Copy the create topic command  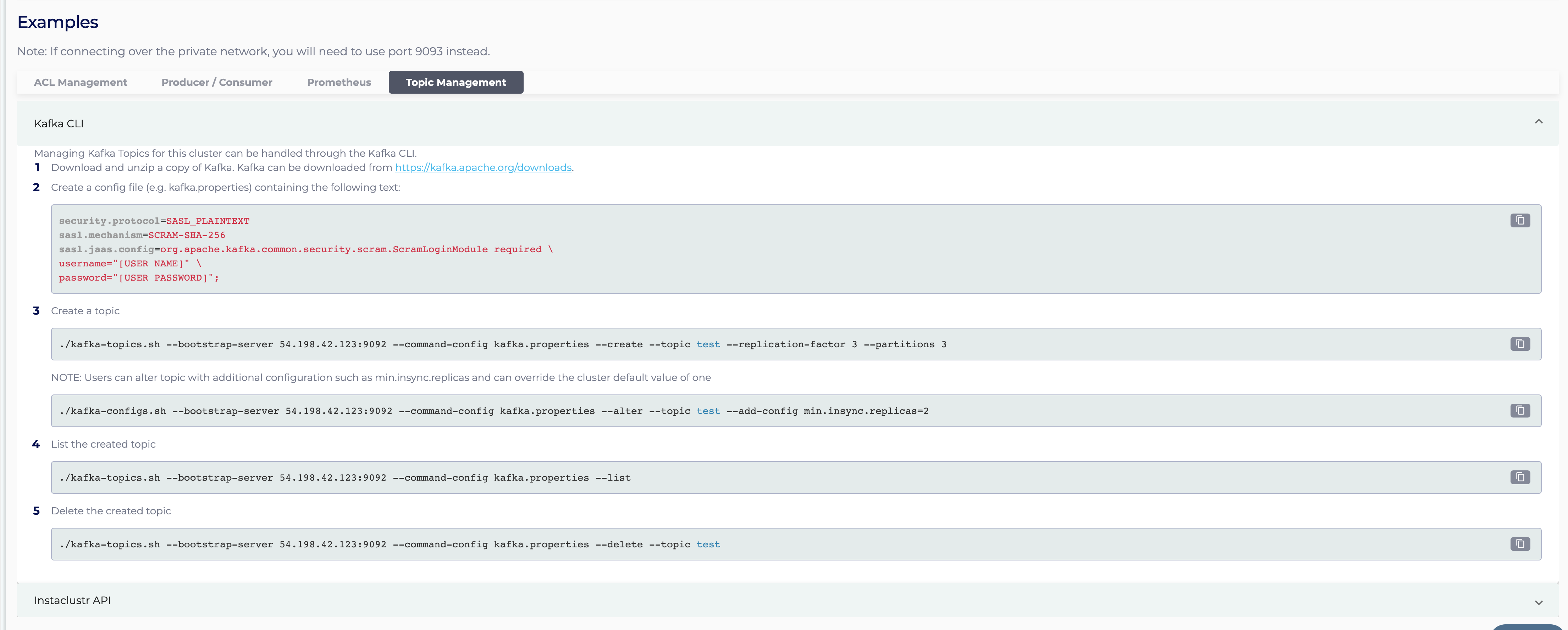(x=1519, y=344)
